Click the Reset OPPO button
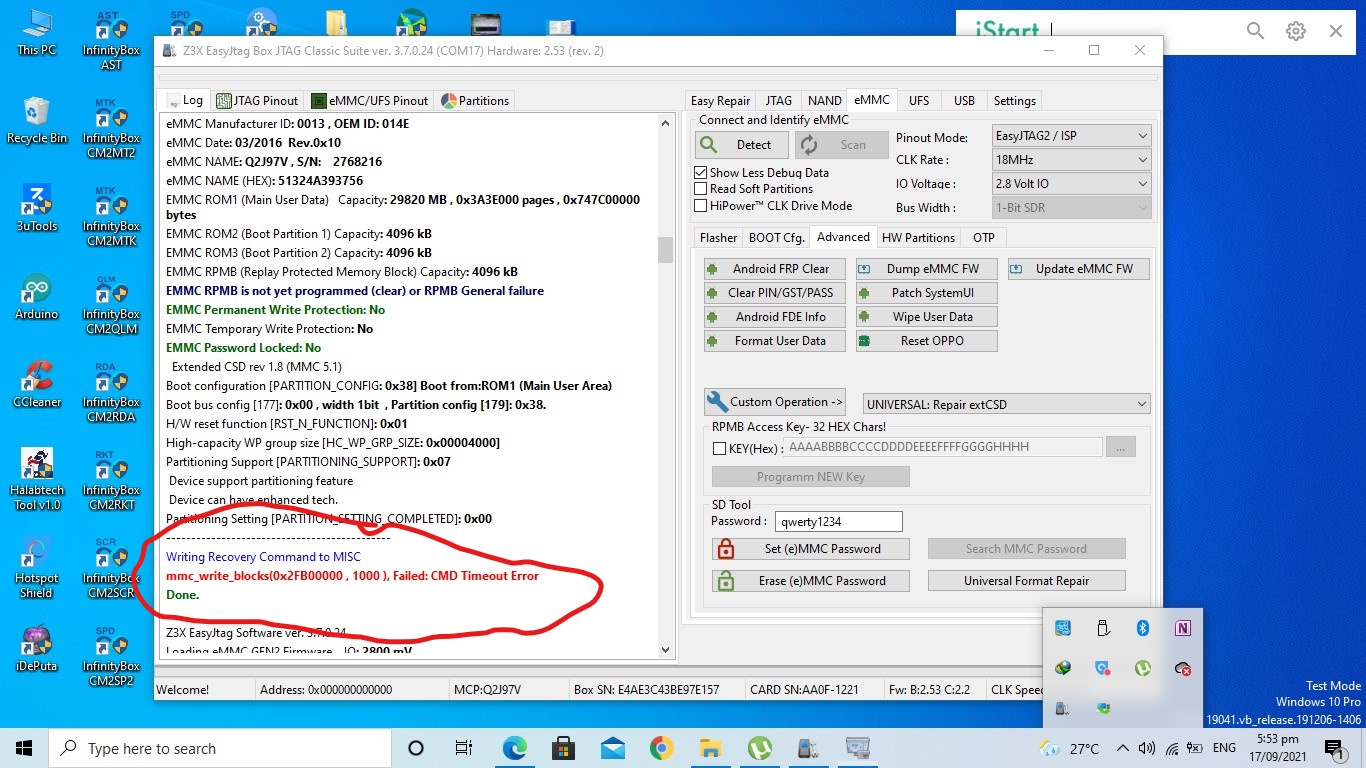 tap(927, 341)
